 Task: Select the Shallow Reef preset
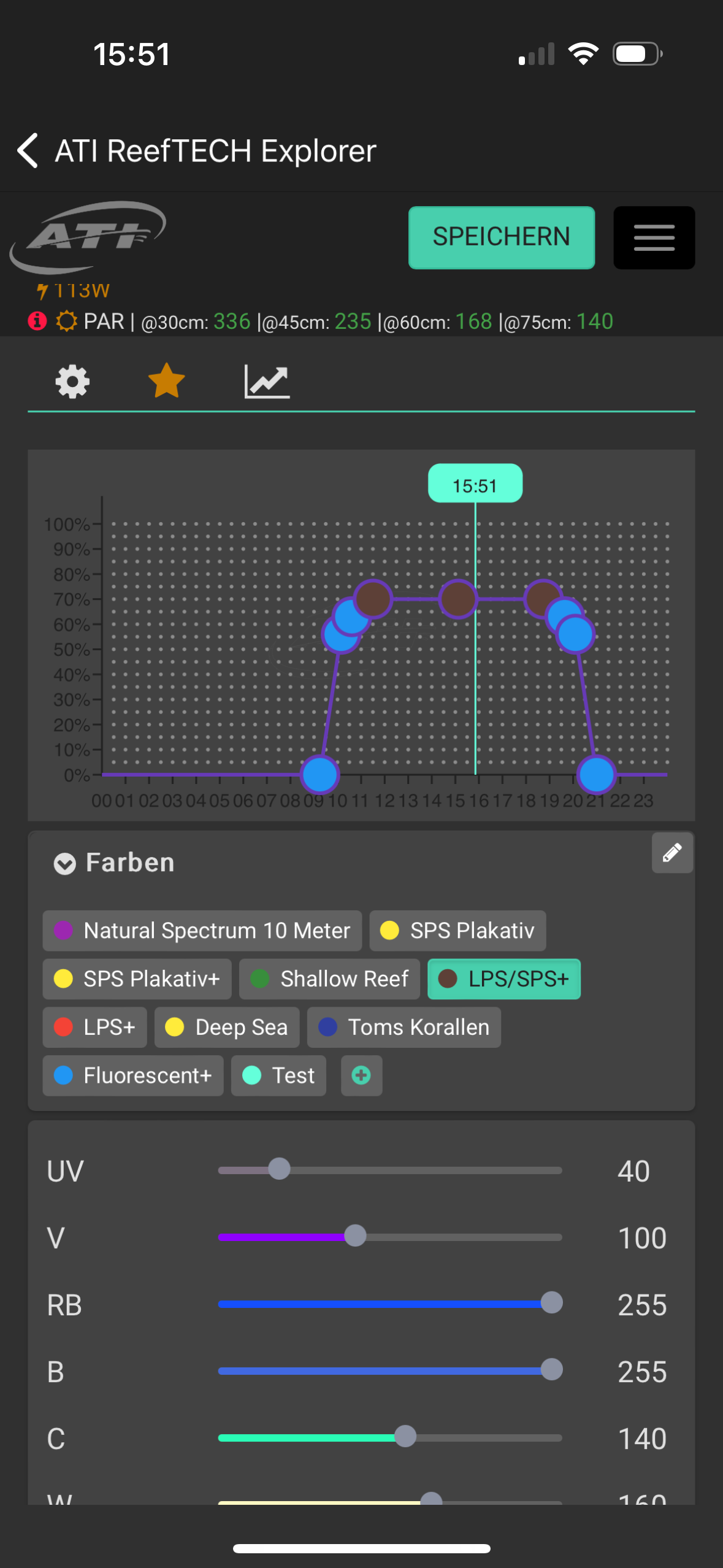pos(329,979)
